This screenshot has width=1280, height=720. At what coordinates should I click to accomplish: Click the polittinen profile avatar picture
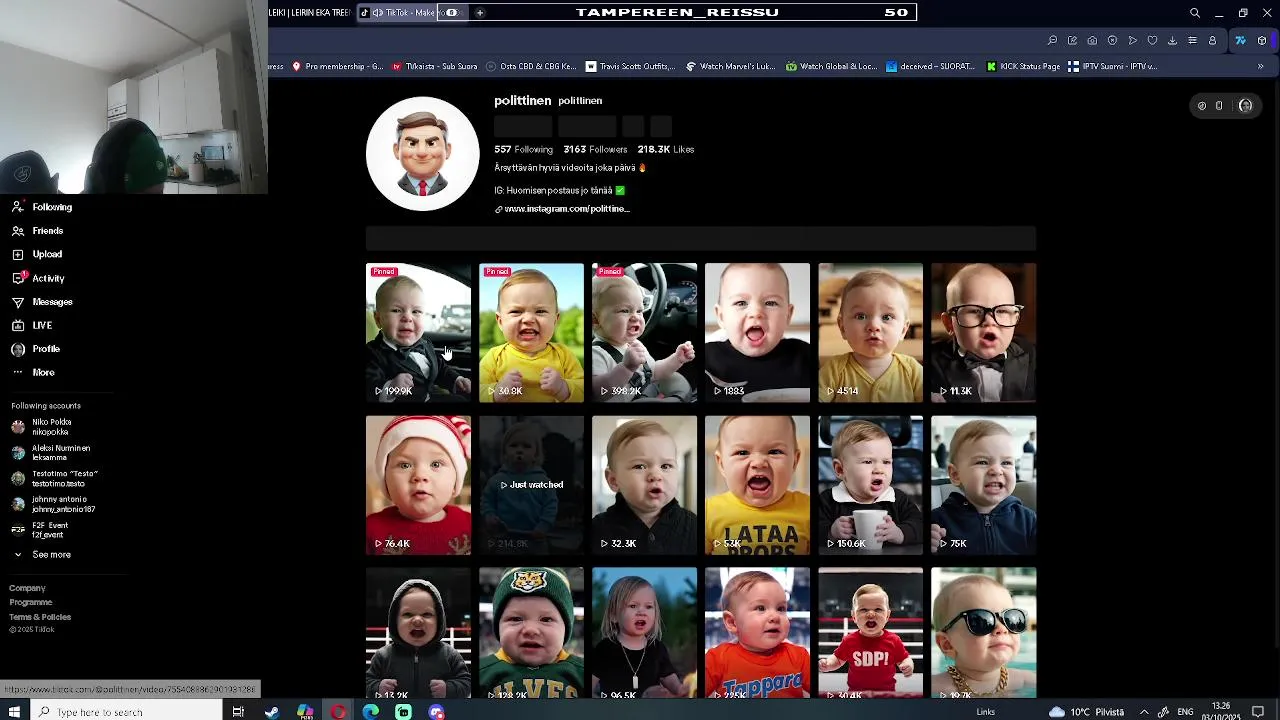click(423, 154)
